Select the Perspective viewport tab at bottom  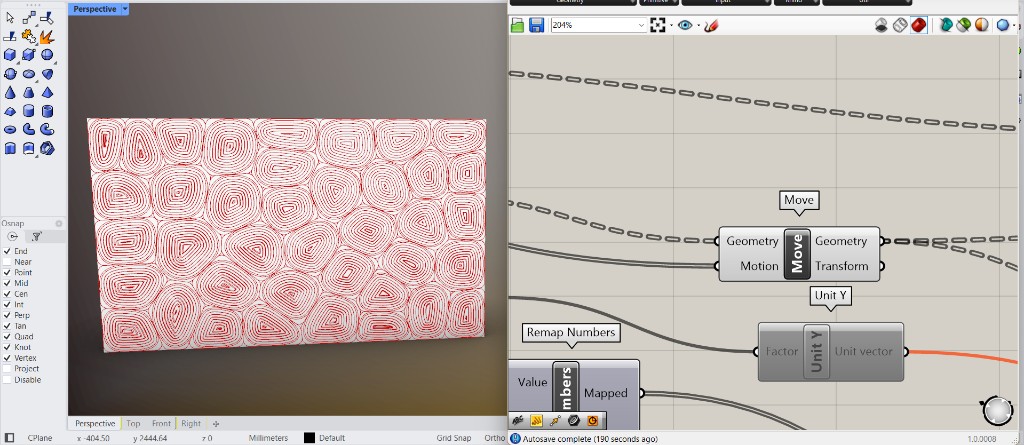[x=95, y=423]
